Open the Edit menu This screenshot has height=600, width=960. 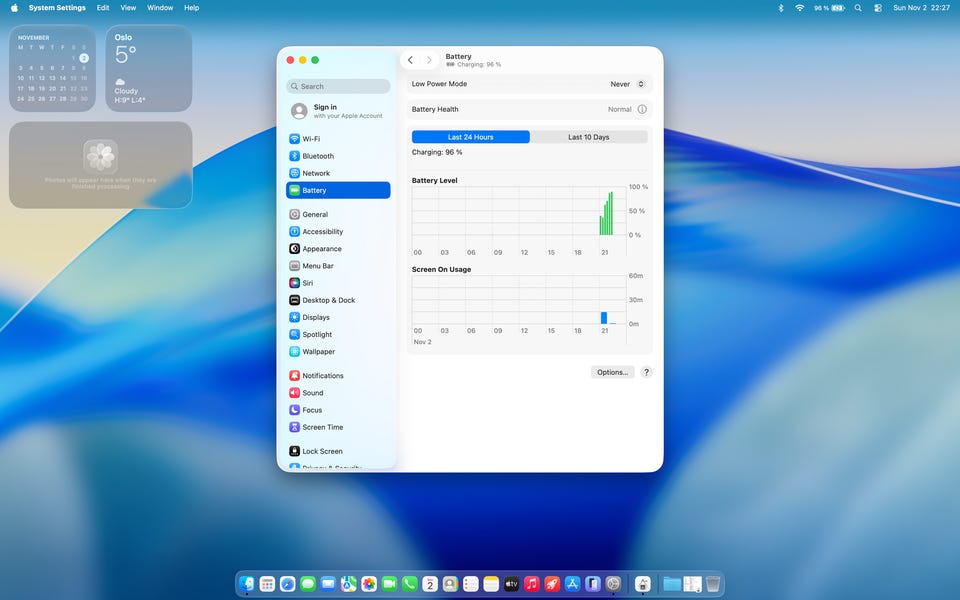click(x=103, y=8)
